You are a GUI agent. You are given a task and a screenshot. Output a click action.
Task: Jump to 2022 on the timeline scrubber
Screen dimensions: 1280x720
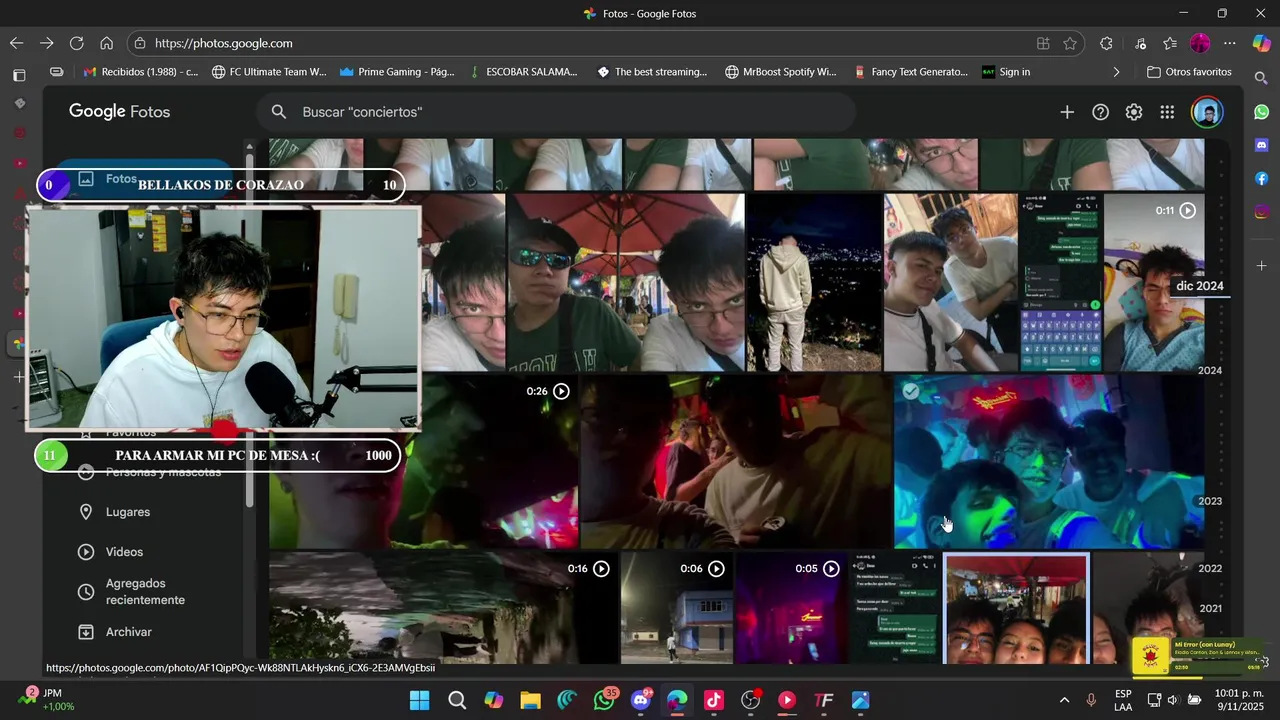[1210, 568]
